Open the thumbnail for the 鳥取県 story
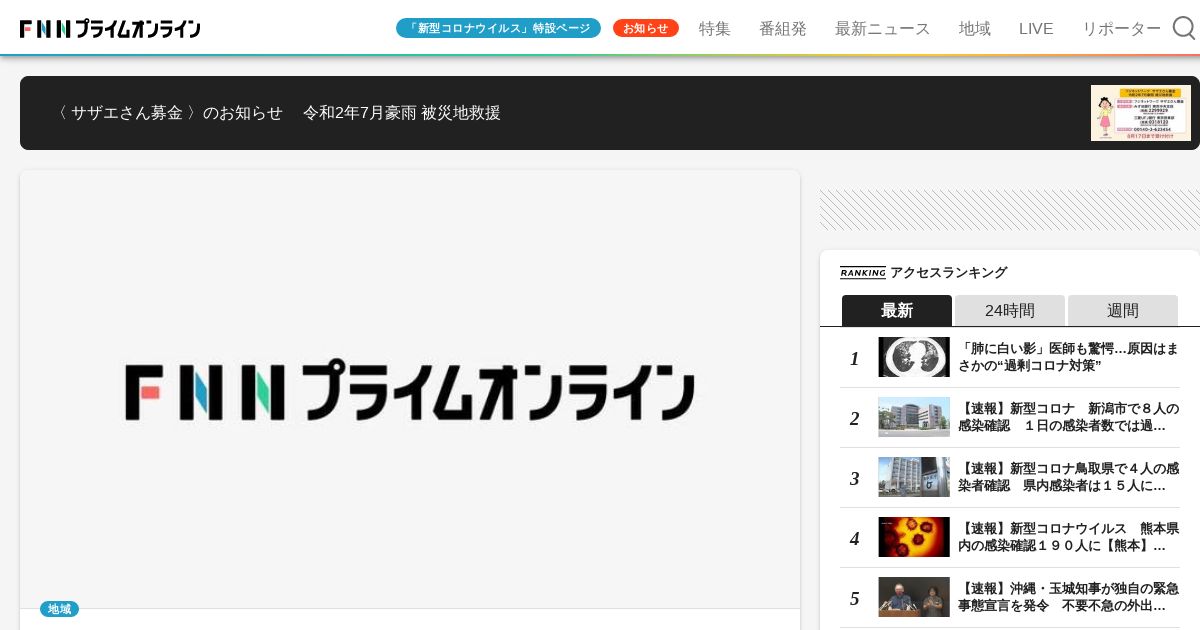Viewport: 1200px width, 630px height. pos(914,477)
